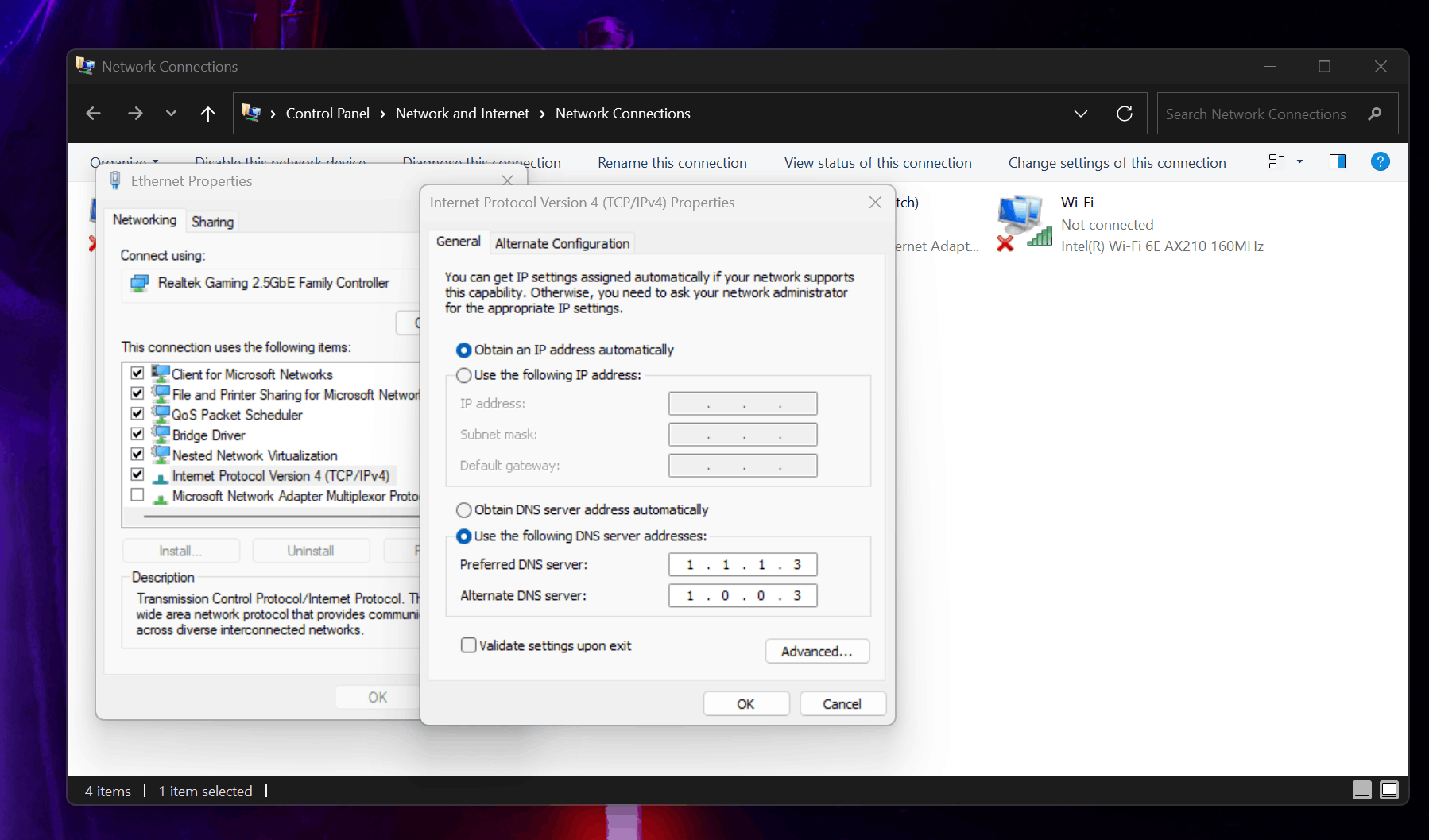Switch to the Sharing tab
This screenshot has width=1429, height=840.
[x=211, y=221]
